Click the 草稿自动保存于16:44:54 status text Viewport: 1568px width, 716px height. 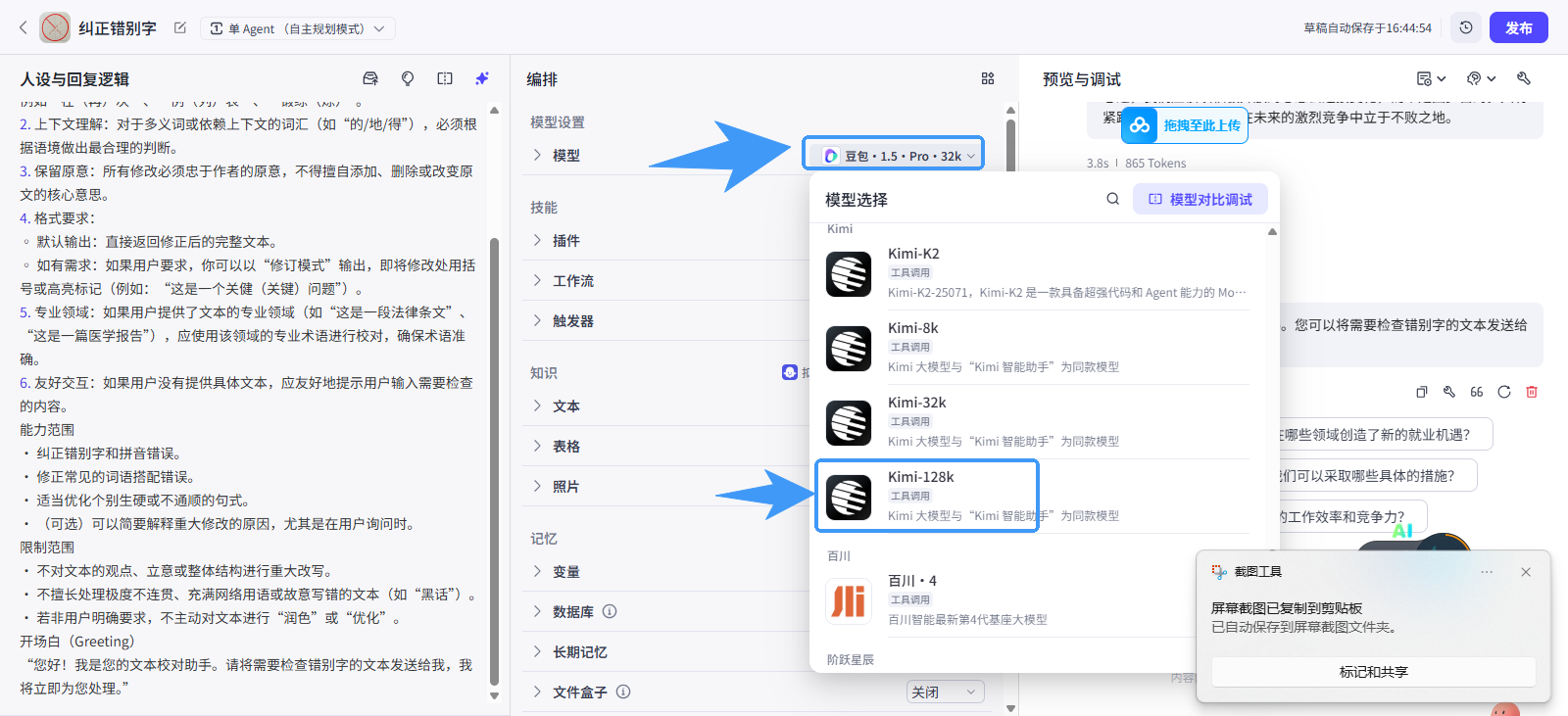pyautogui.click(x=1367, y=28)
